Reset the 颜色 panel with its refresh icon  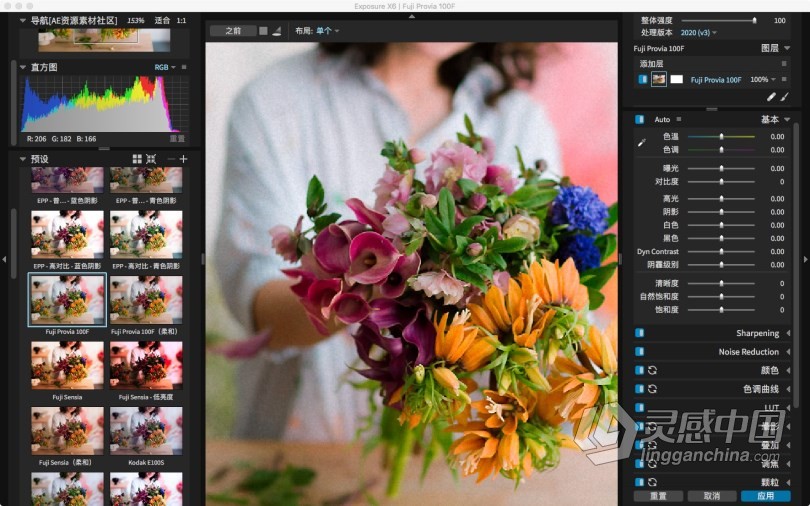(652, 370)
